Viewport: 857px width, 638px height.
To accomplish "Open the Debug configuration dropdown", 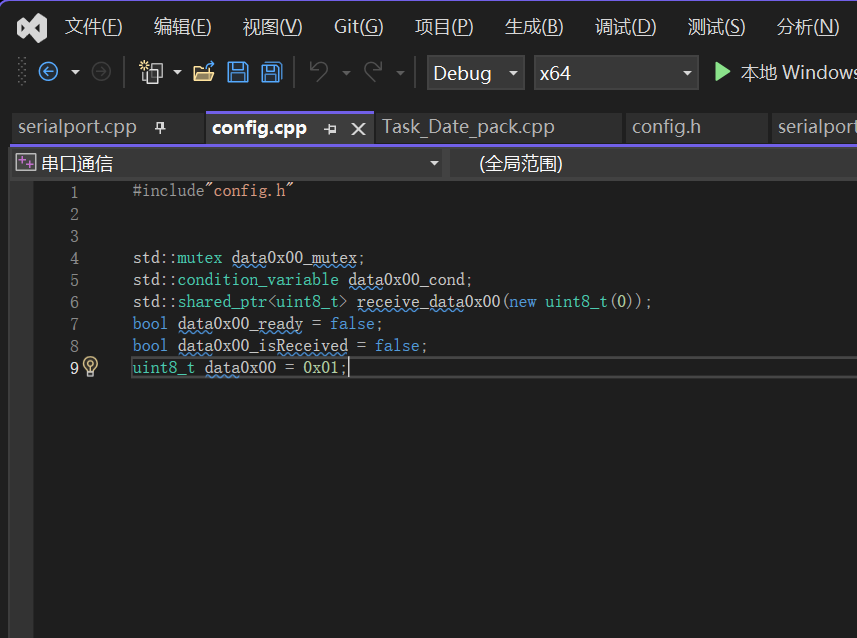I will point(476,73).
